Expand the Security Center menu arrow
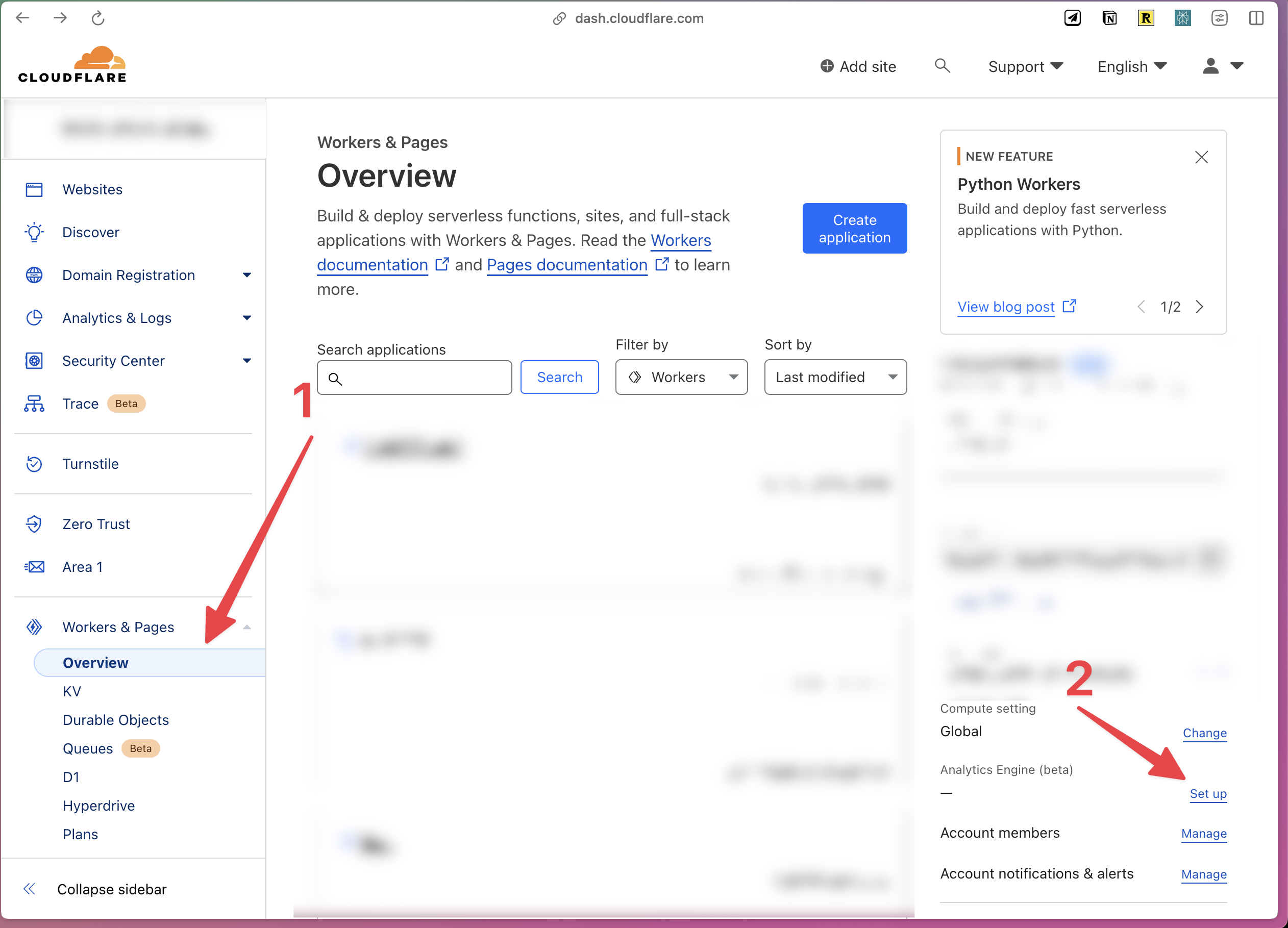 tap(246, 360)
